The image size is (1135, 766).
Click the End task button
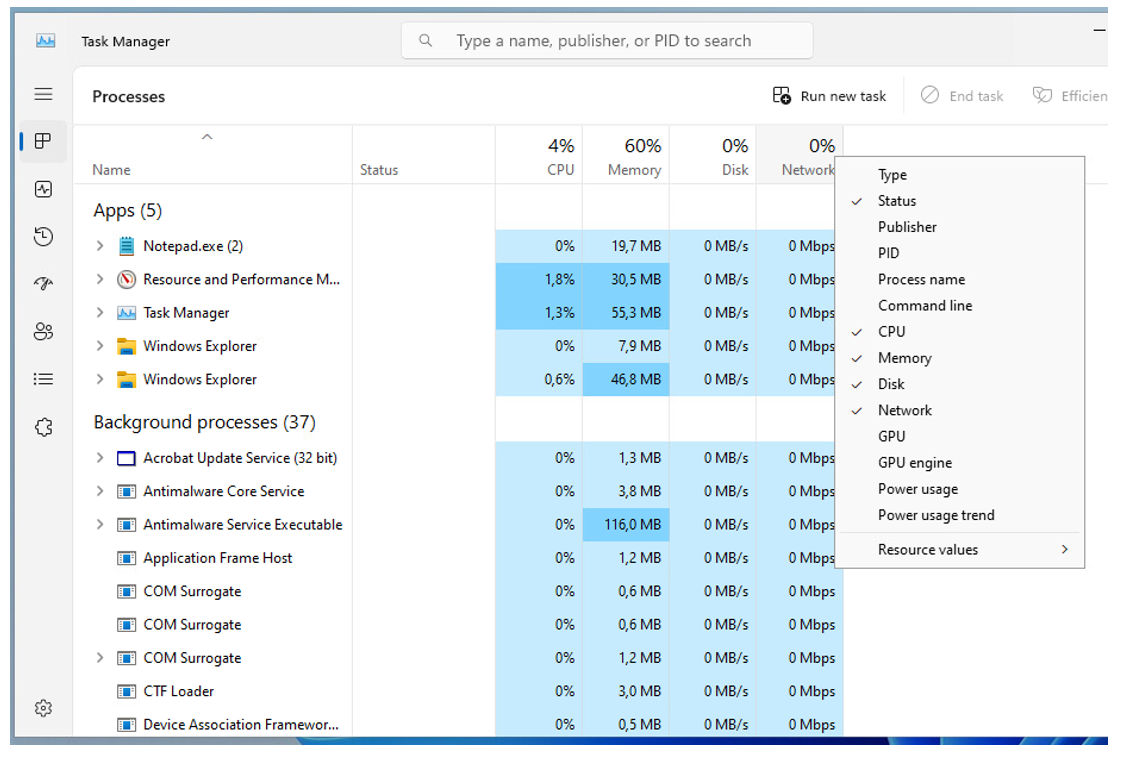coord(962,96)
